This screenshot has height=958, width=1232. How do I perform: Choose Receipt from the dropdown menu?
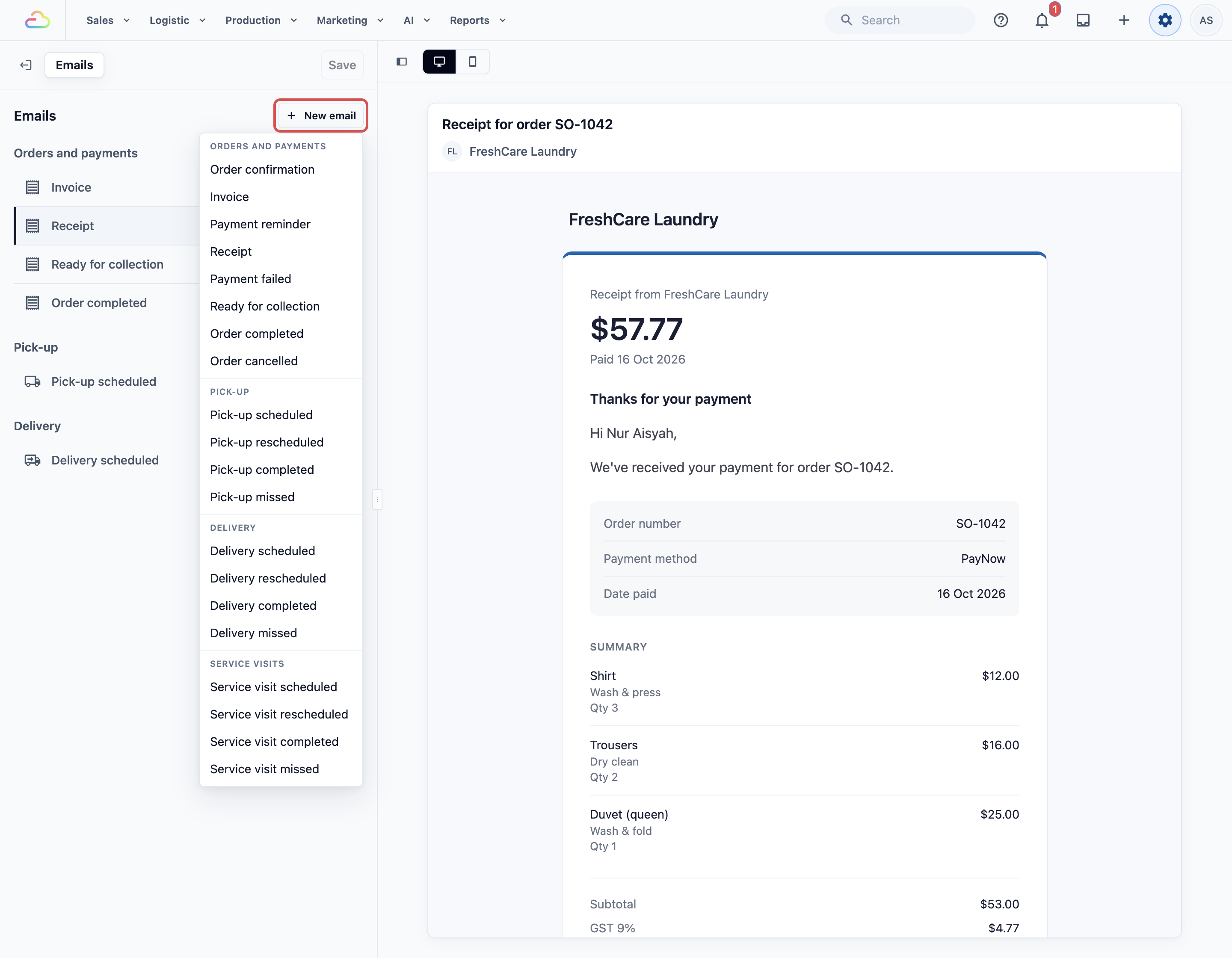281,251
